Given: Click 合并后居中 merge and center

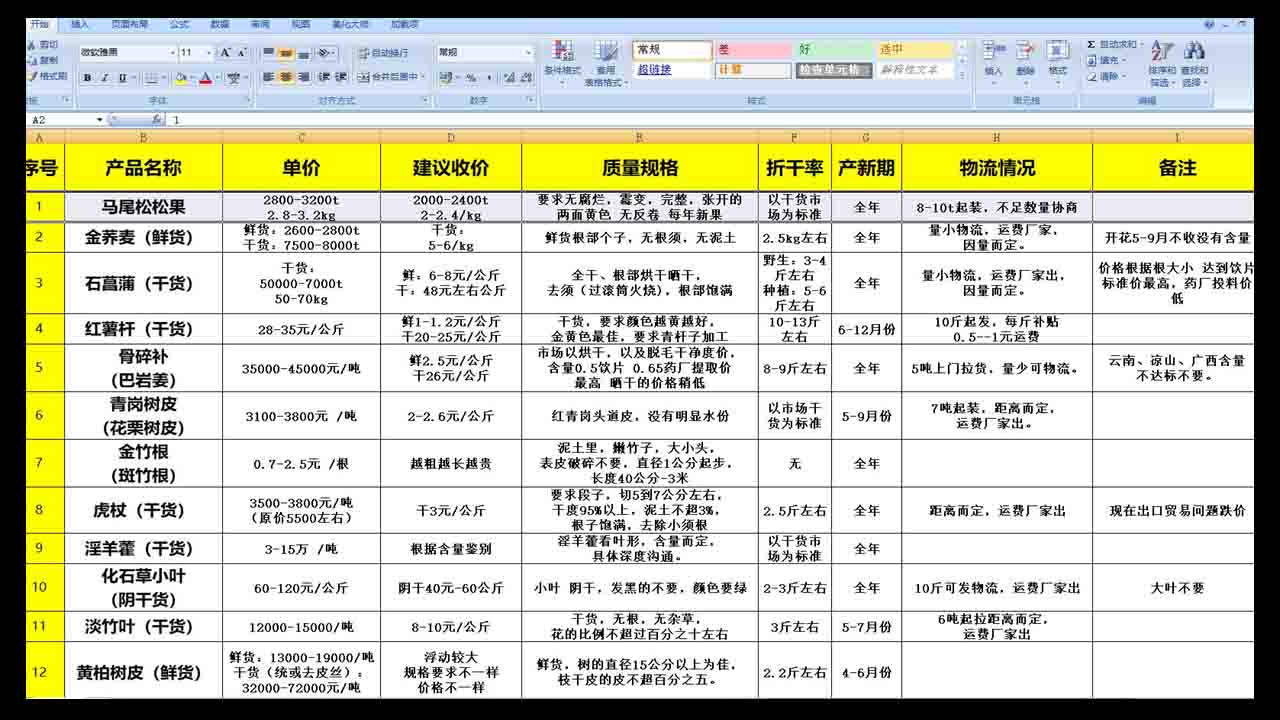Looking at the screenshot, I should coord(389,77).
